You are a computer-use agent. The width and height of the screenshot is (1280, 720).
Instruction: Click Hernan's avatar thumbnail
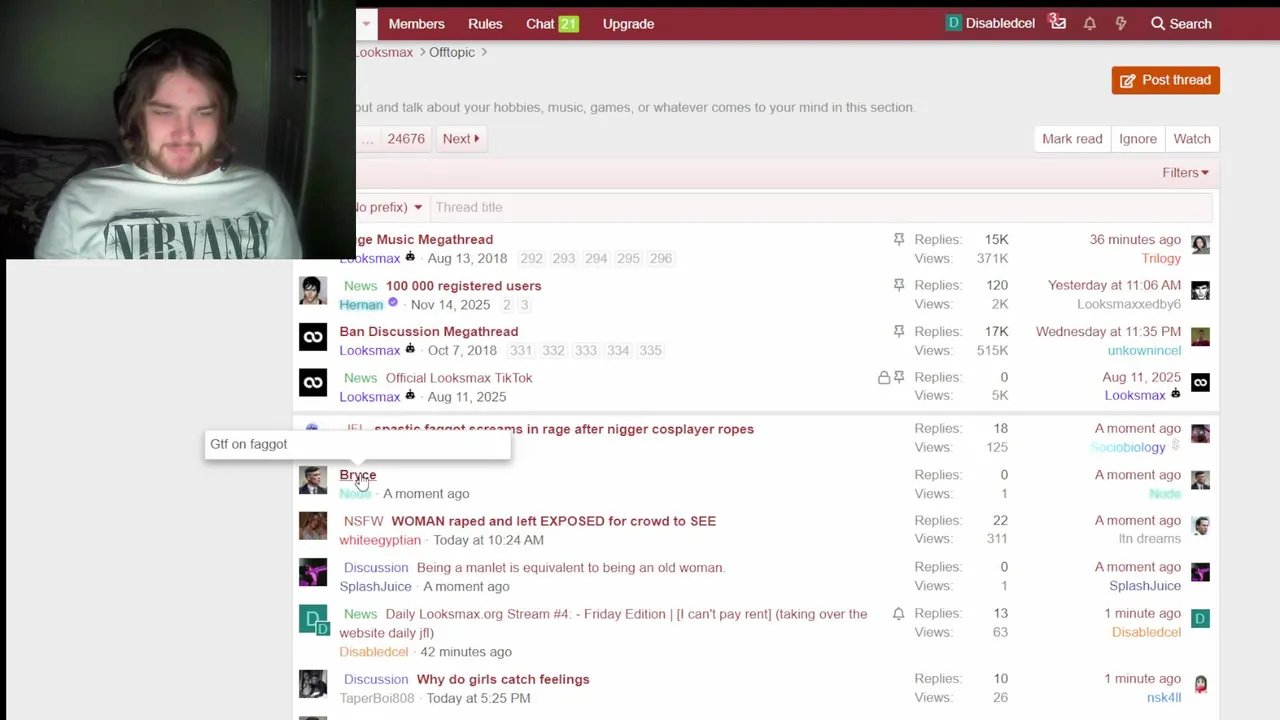pyautogui.click(x=313, y=291)
